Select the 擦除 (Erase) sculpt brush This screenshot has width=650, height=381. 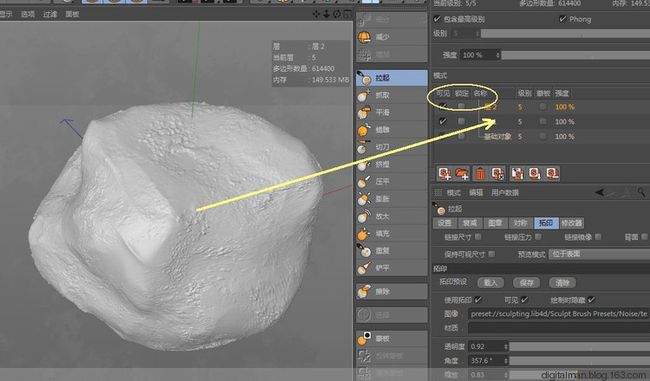tap(392, 291)
